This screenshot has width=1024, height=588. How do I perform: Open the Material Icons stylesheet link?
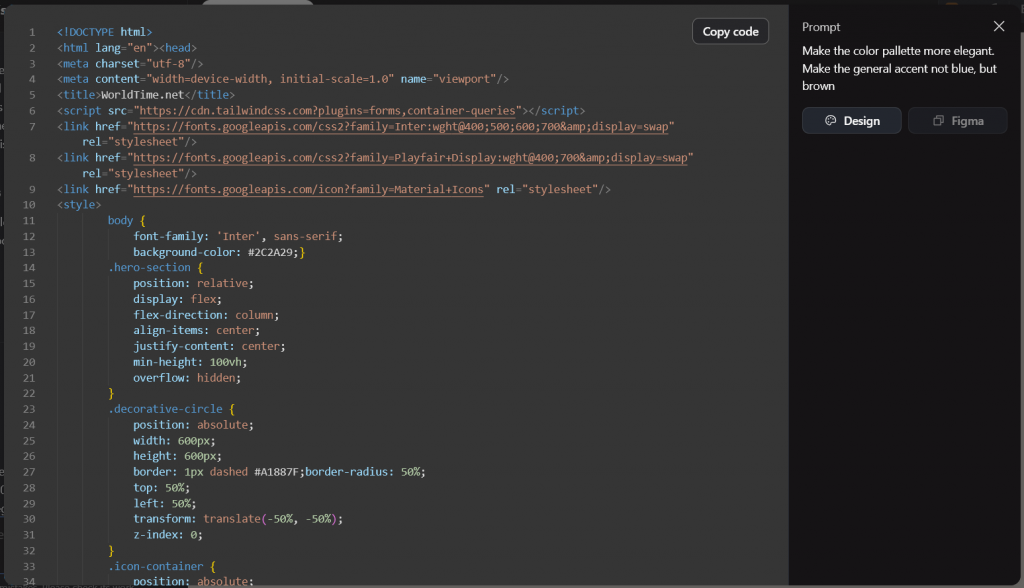308,189
